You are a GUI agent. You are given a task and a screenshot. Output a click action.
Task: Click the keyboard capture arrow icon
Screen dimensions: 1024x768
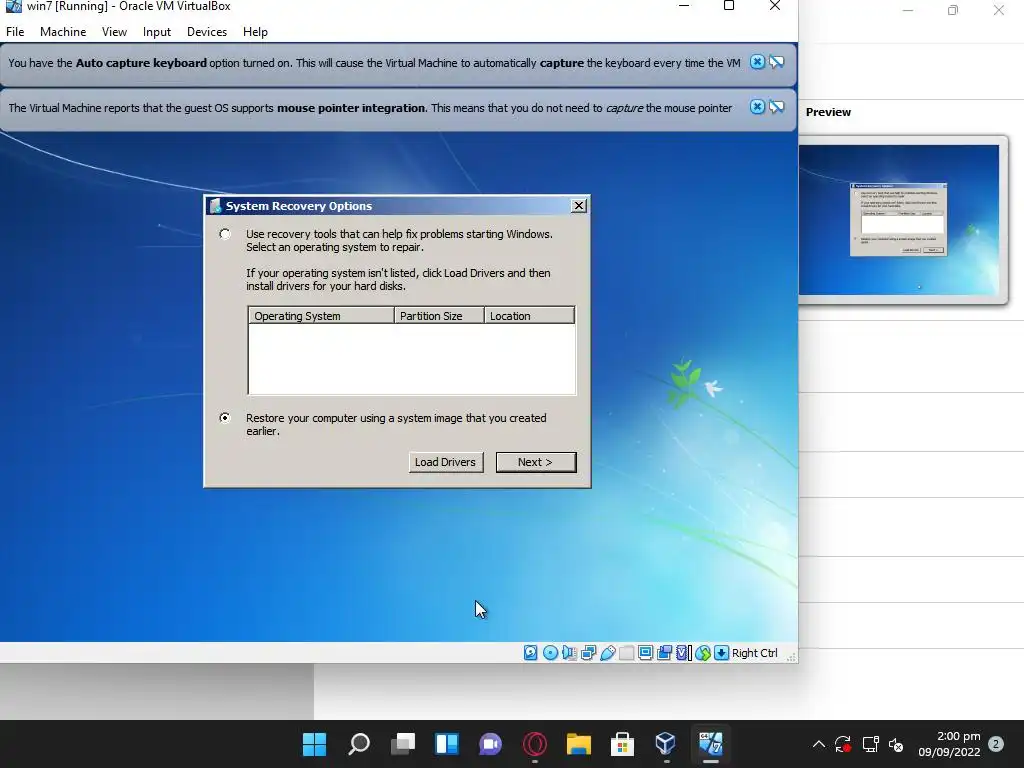coord(721,652)
